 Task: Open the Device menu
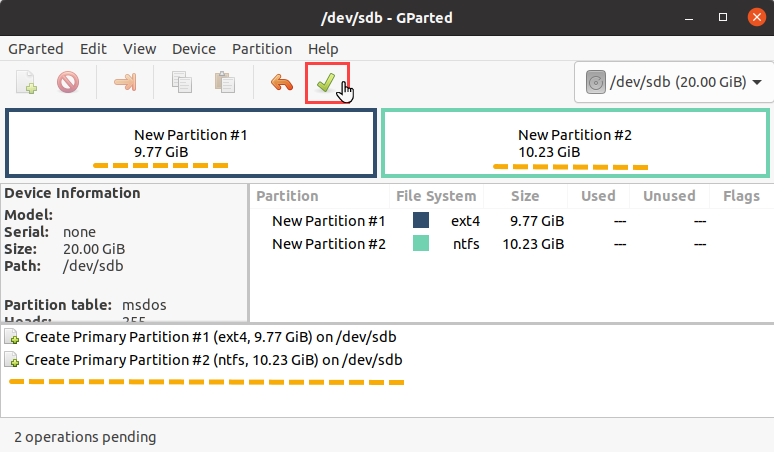(x=194, y=49)
